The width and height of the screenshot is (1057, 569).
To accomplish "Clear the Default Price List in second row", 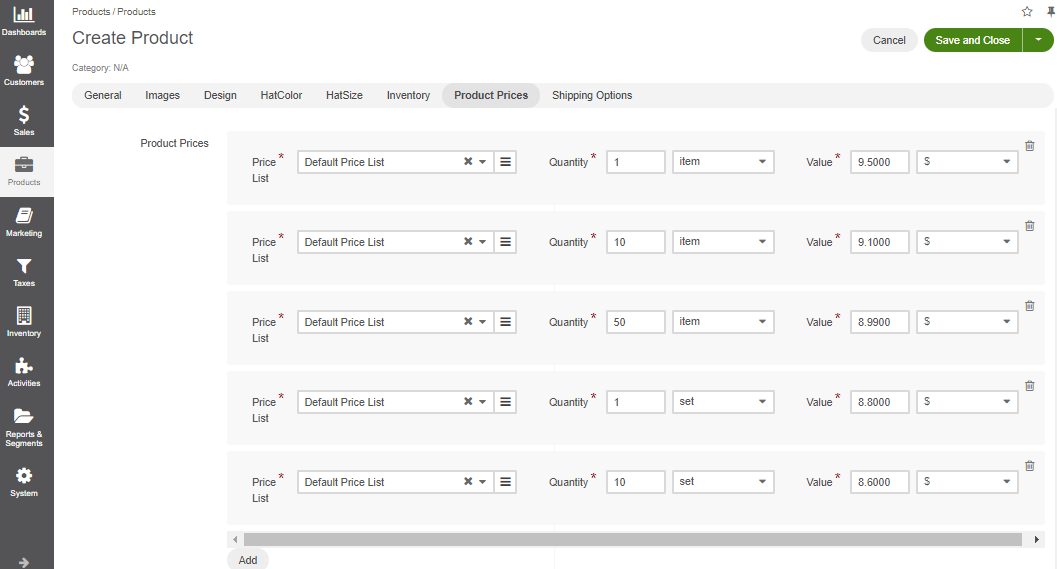I will pyautogui.click(x=468, y=242).
